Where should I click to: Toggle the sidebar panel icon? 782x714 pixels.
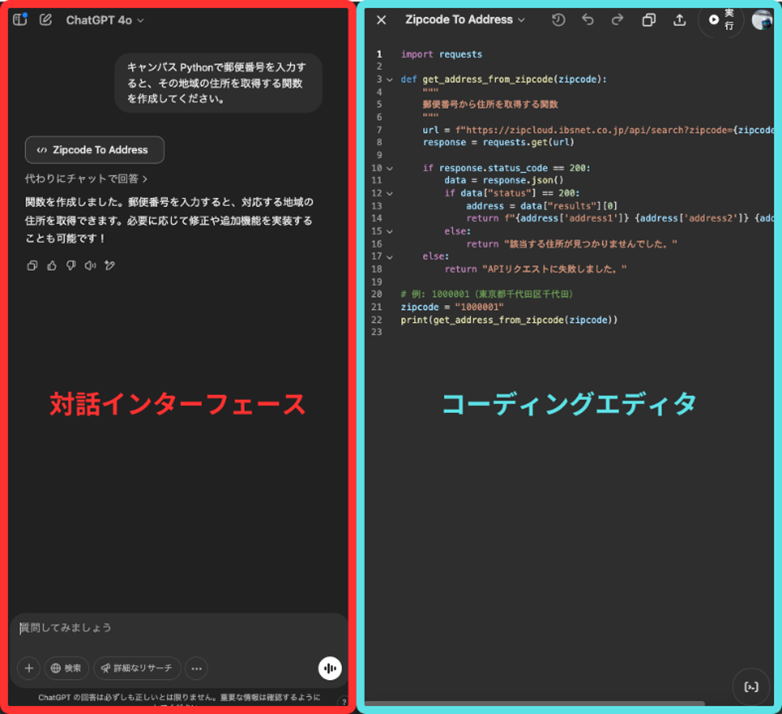20,20
